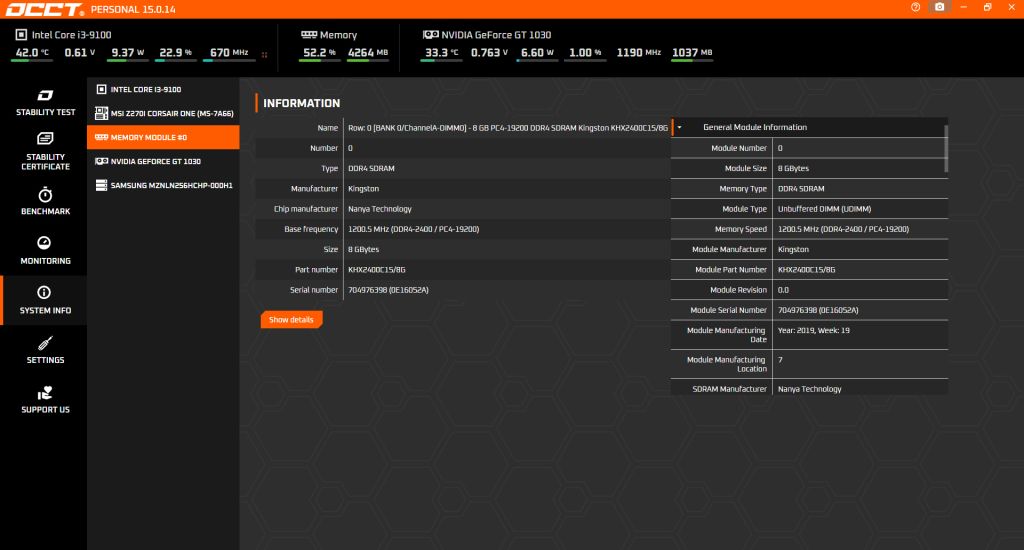Click the Intel Core i3-9100 header title
The image size is (1024, 550).
pyautogui.click(x=71, y=35)
